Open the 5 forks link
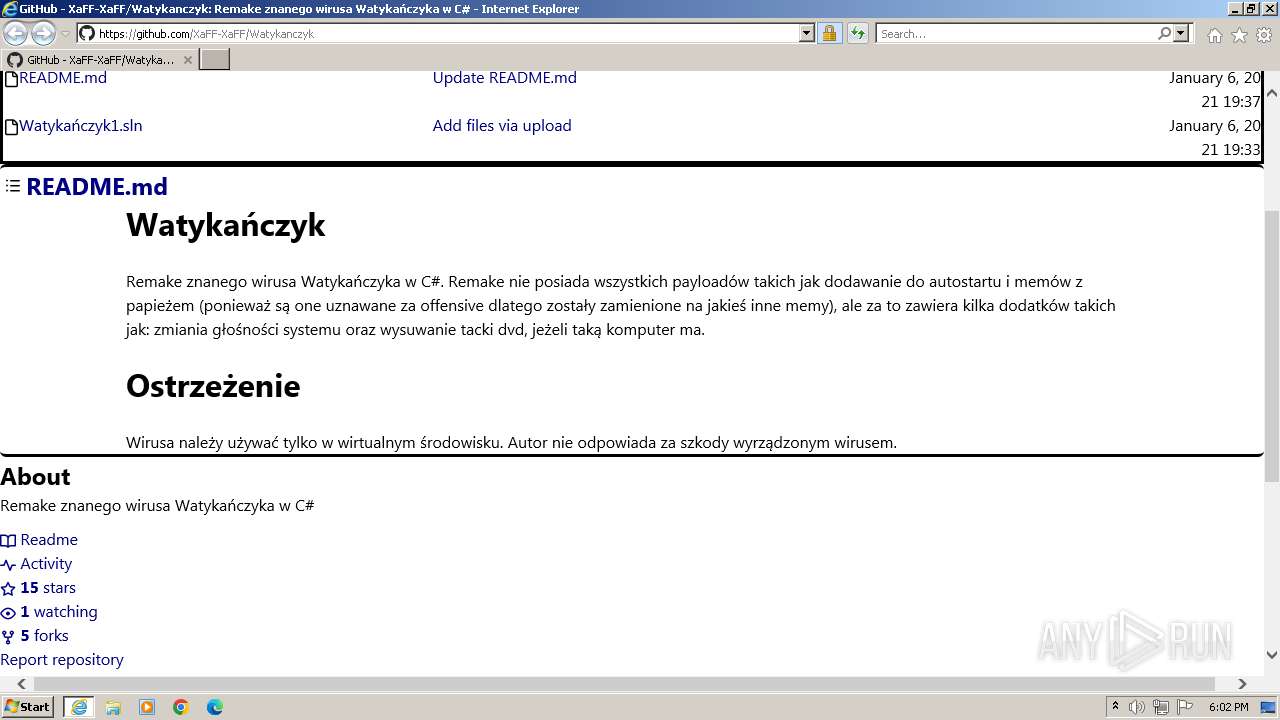This screenshot has width=1280, height=720. [x=44, y=636]
